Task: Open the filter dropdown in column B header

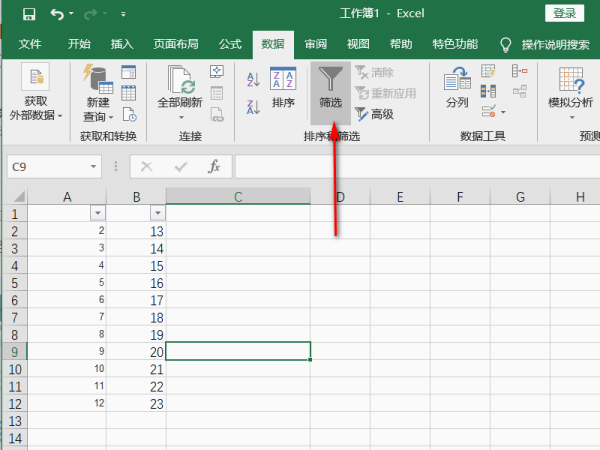Action: [157, 214]
